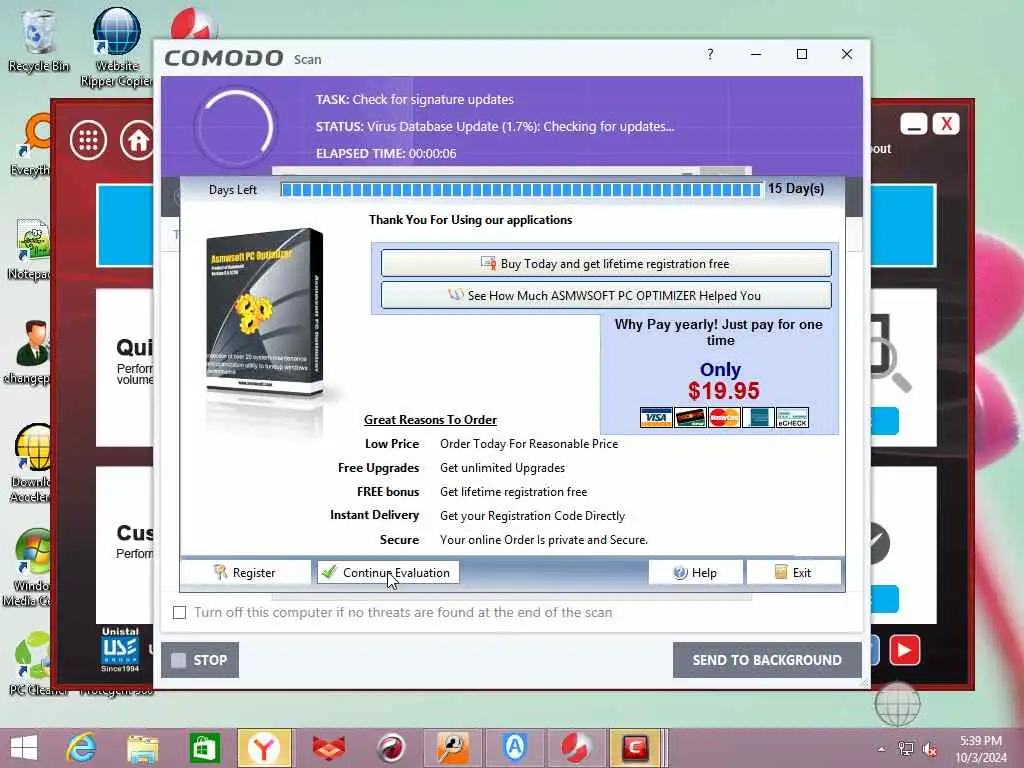The image size is (1024, 768).
Task: Maximize the Comodo Scan window
Action: pos(802,54)
